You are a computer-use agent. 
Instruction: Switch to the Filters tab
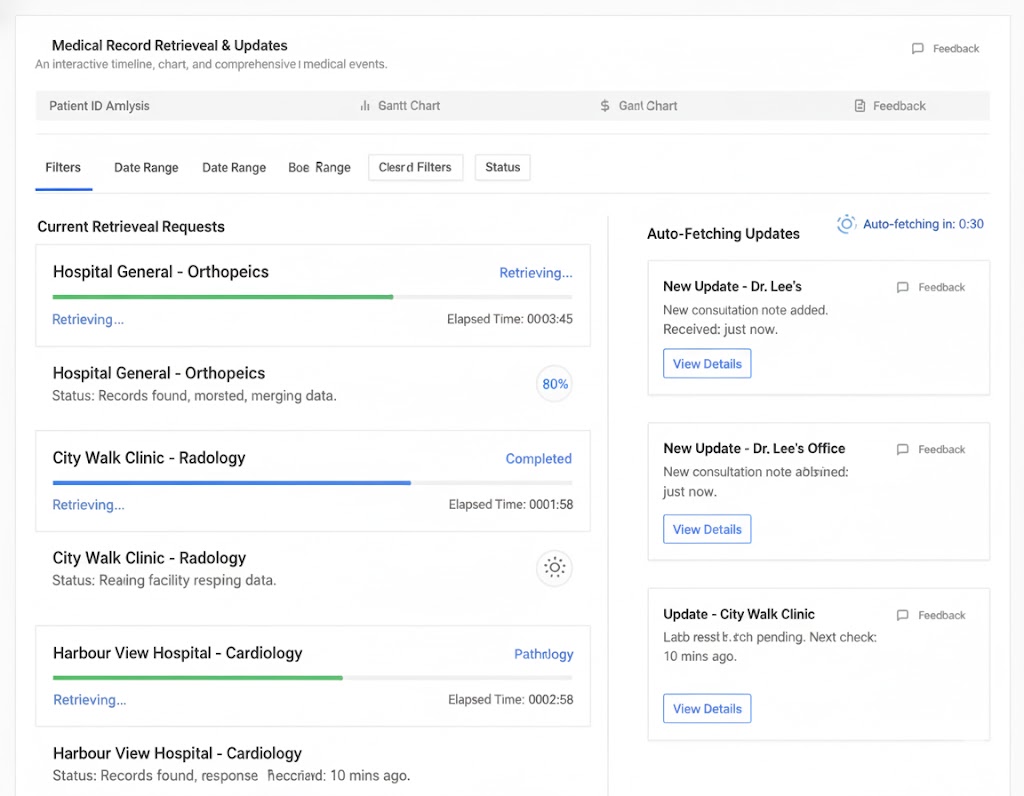point(63,168)
